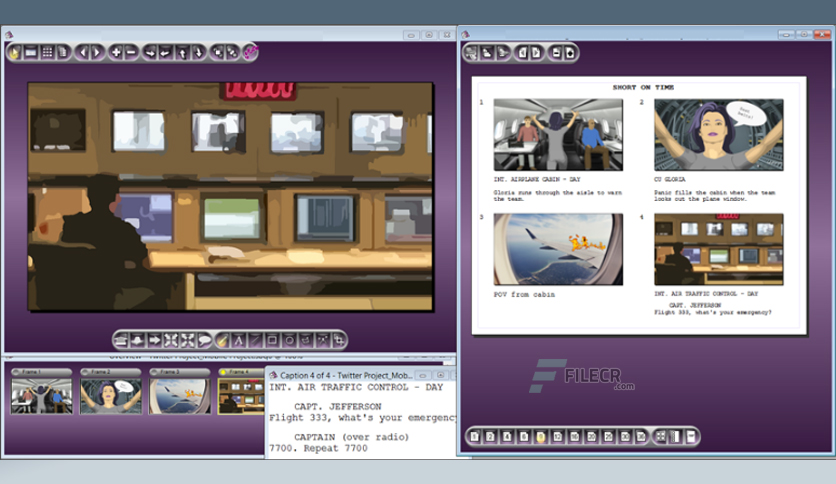Click the "Caption 4 of 4" window title
The image size is (836, 484).
point(346,375)
